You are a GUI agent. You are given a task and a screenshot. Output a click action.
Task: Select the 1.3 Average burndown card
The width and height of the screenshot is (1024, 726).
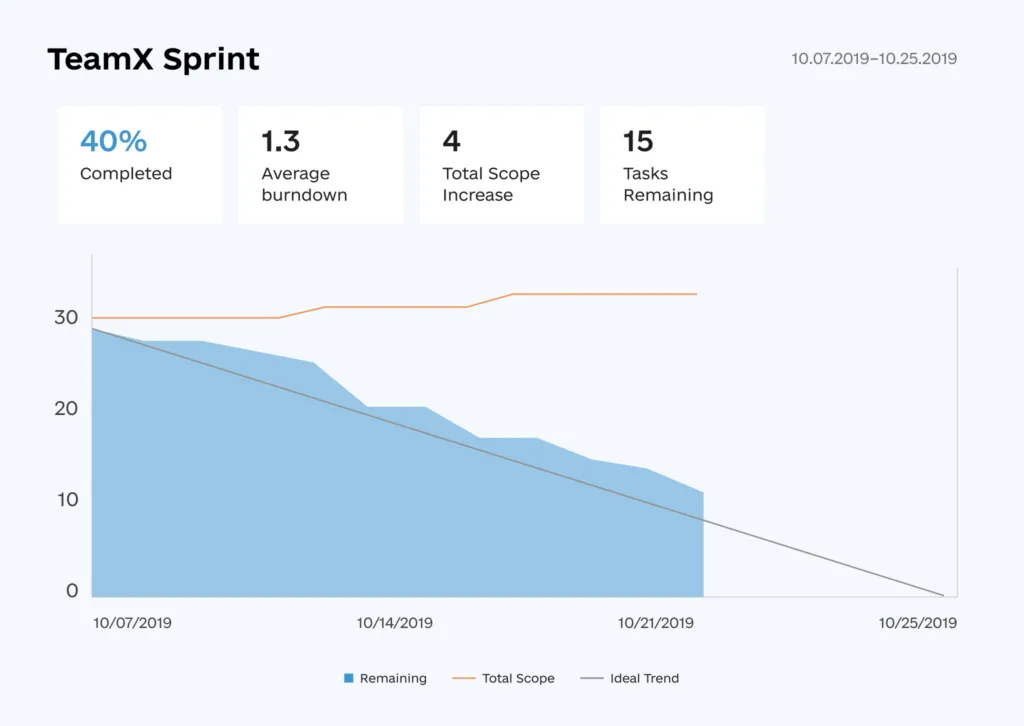click(x=321, y=165)
